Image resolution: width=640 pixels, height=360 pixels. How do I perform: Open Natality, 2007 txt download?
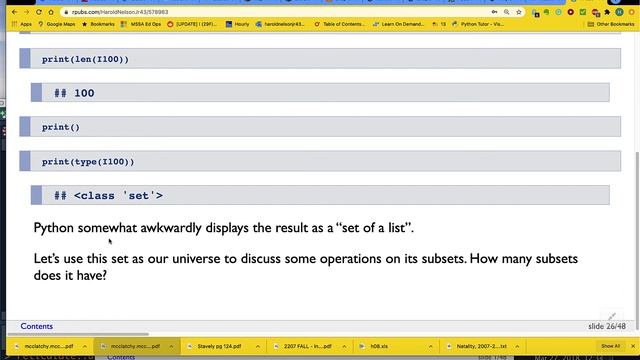click(478, 346)
